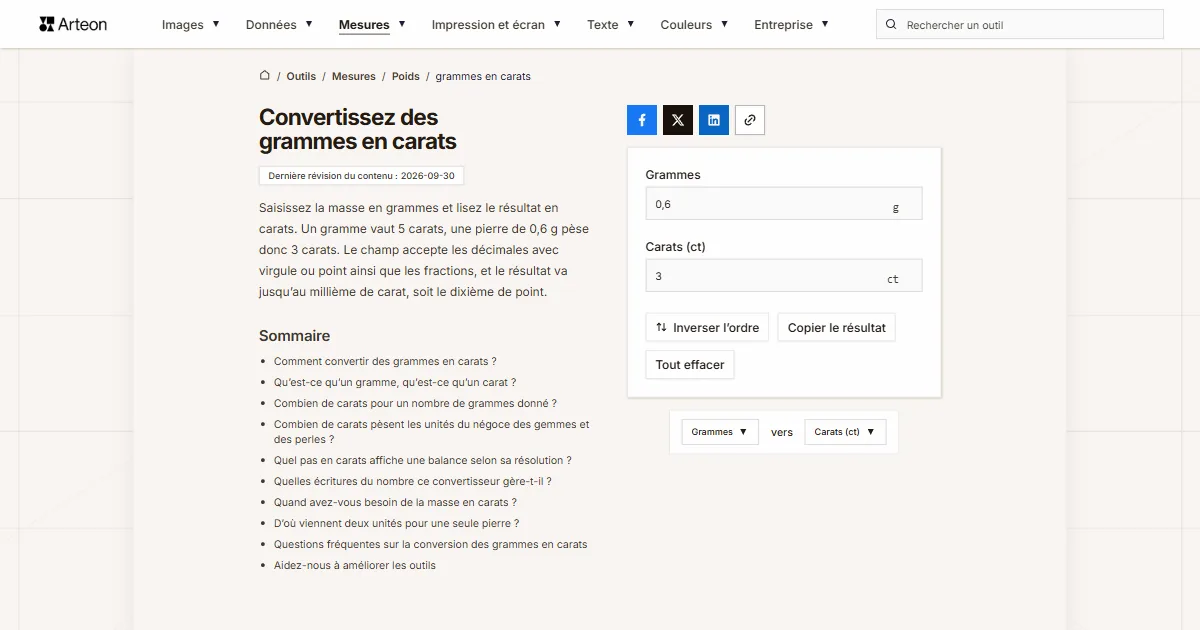
Task: Click 'grammes en carats' breadcrumb text
Action: point(483,76)
